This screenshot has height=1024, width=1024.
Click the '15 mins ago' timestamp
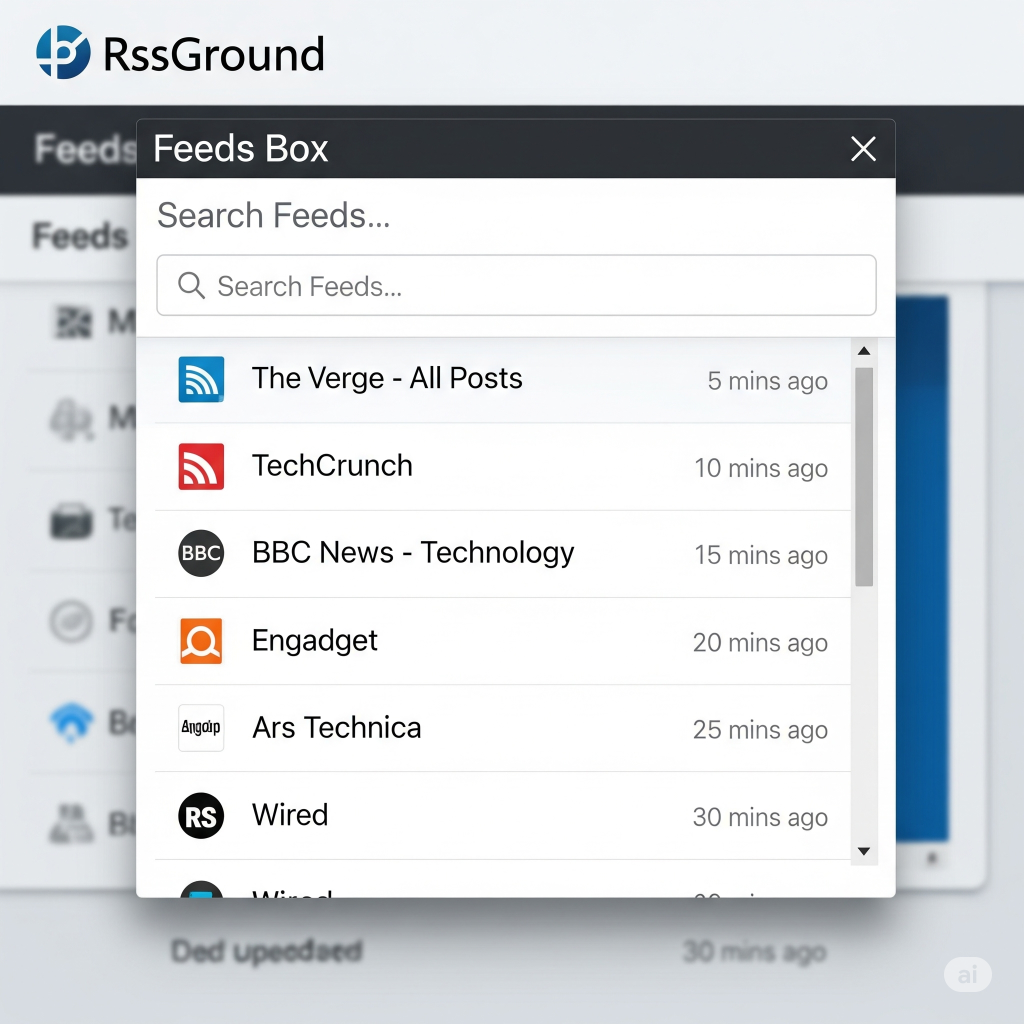click(x=761, y=555)
